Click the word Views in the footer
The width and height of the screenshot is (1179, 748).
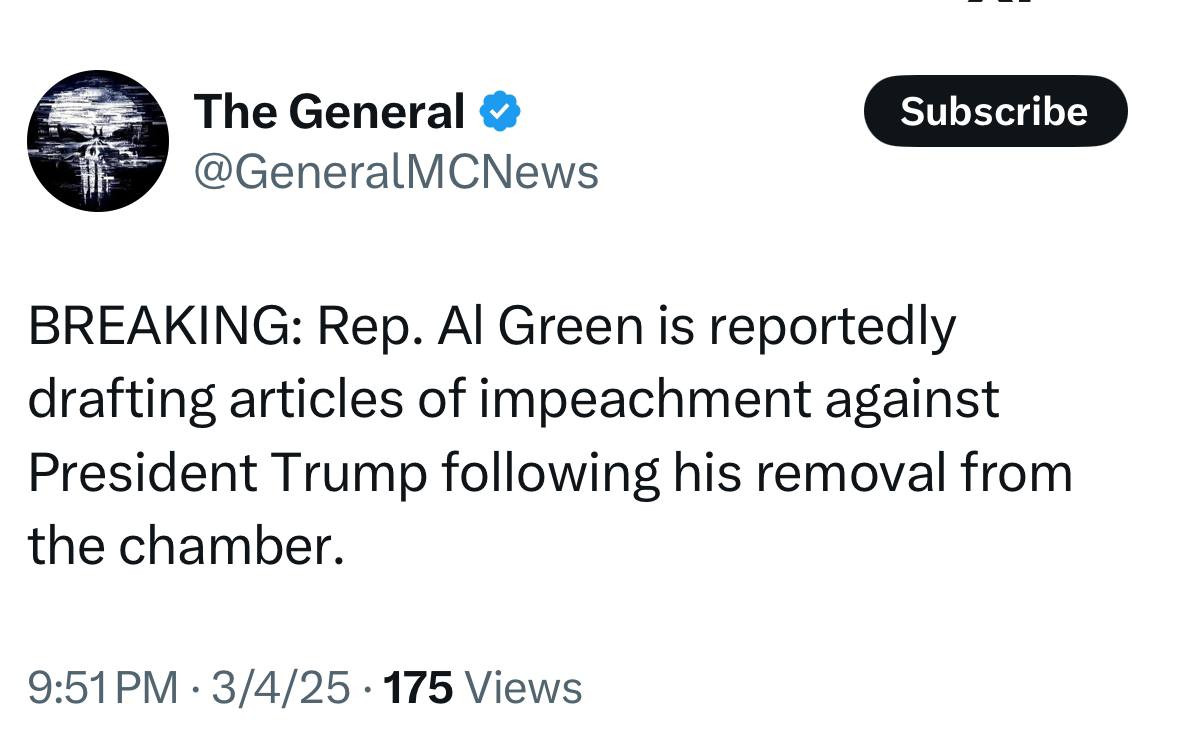pyautogui.click(x=524, y=688)
